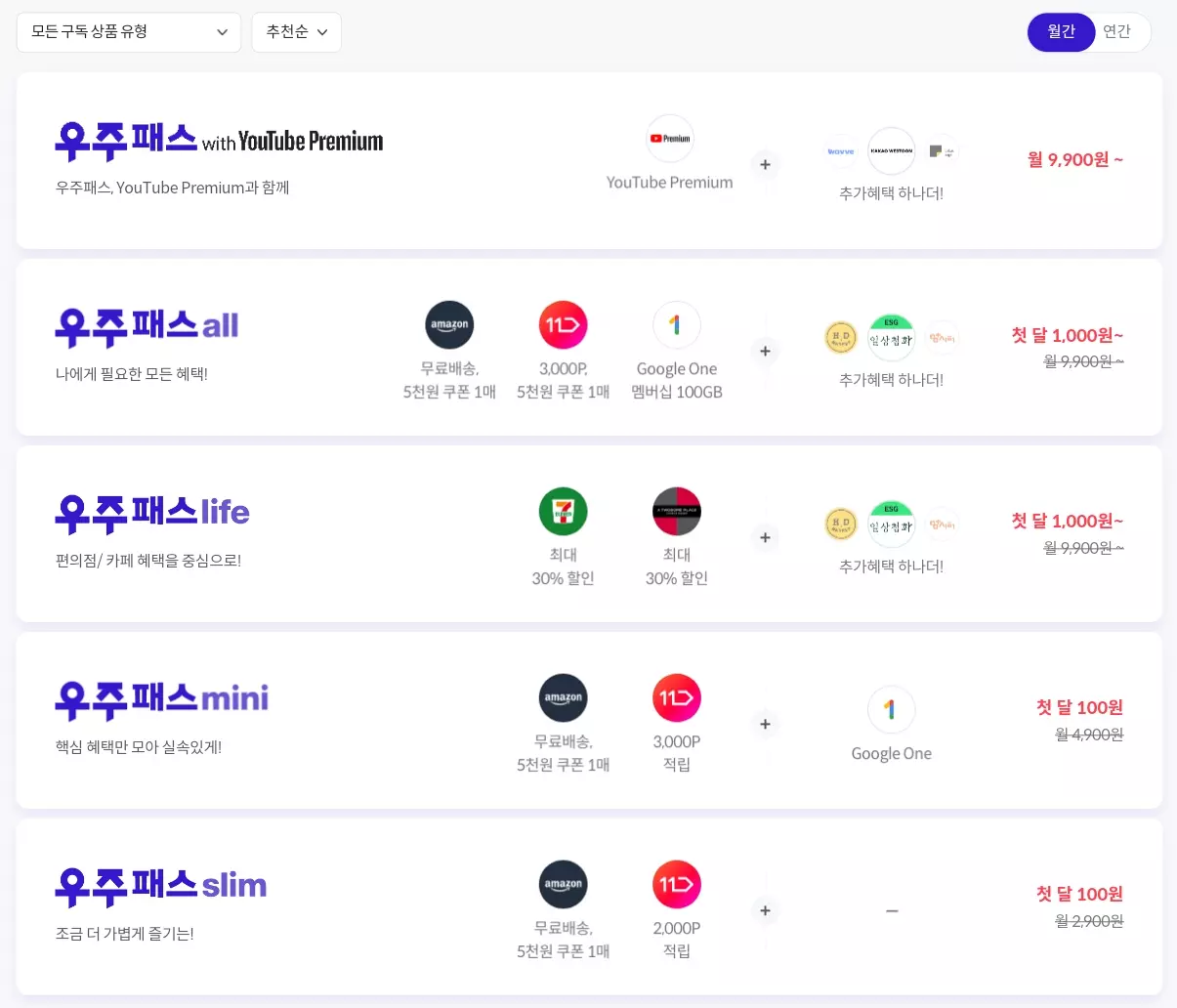Click the 우주패스 mini plan title
This screenshot has width=1177, height=1008.
pyautogui.click(x=160, y=697)
